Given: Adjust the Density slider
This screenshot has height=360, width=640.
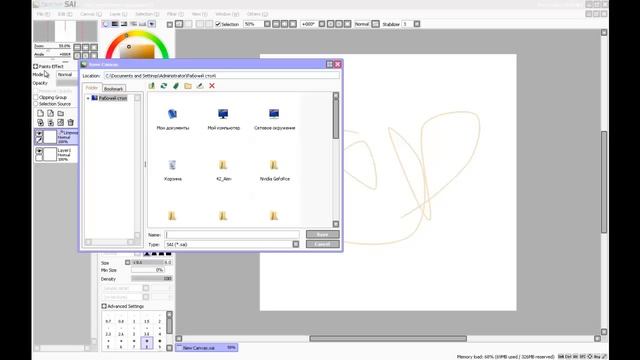Looking at the screenshot, I should (x=151, y=279).
